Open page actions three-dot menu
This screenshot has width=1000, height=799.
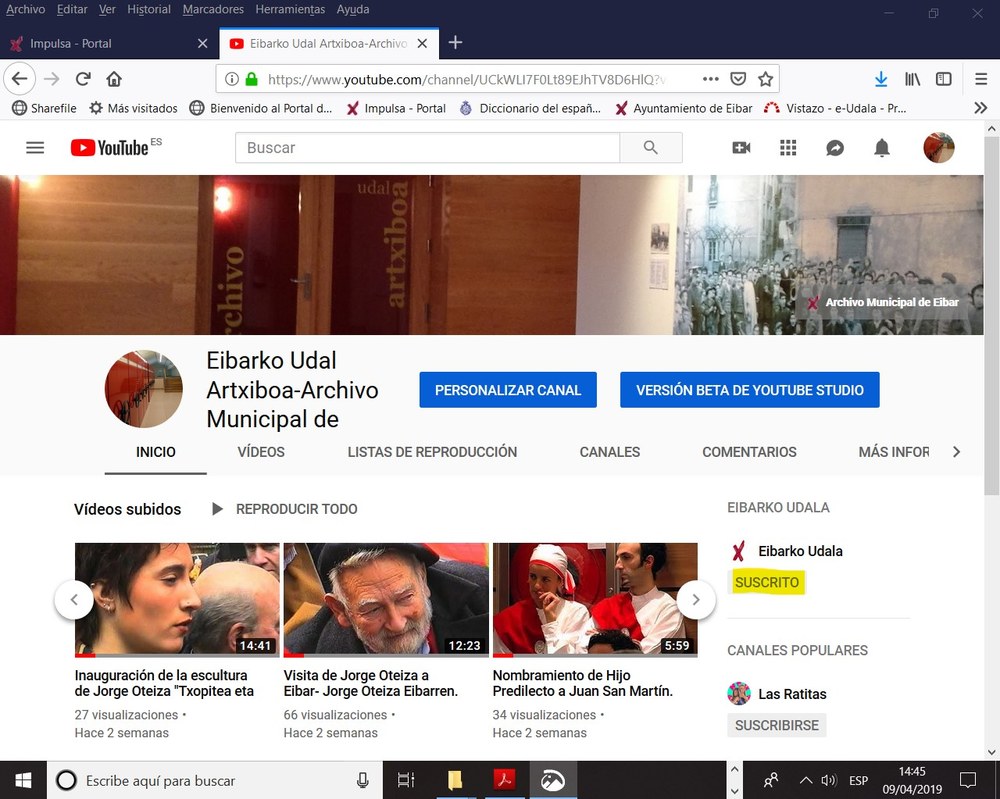[710, 79]
